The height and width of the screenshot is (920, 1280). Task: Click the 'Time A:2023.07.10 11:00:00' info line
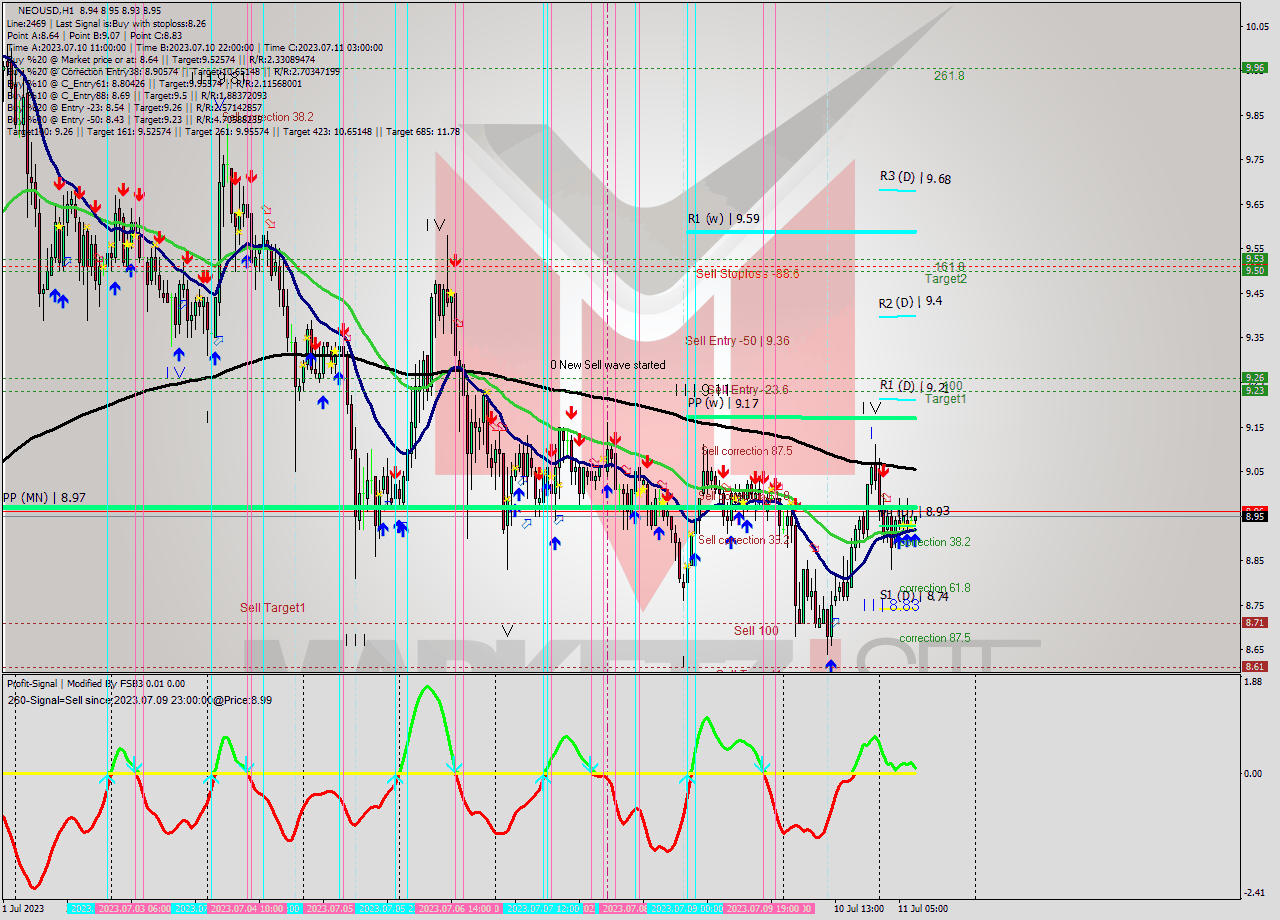point(66,47)
